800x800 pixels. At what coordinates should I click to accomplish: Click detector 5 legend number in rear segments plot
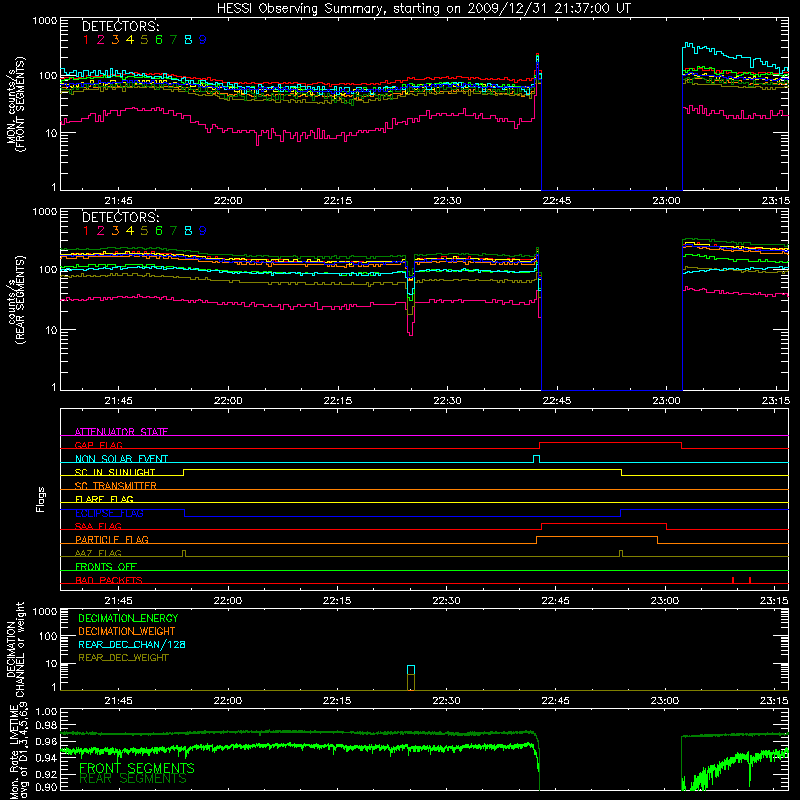(x=144, y=231)
